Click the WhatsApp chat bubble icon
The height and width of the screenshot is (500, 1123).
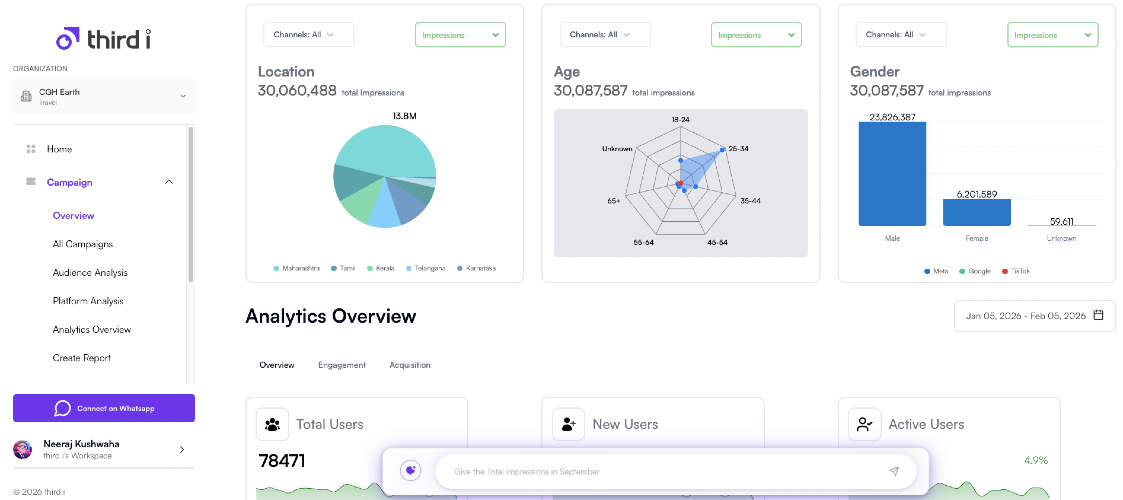point(62,408)
